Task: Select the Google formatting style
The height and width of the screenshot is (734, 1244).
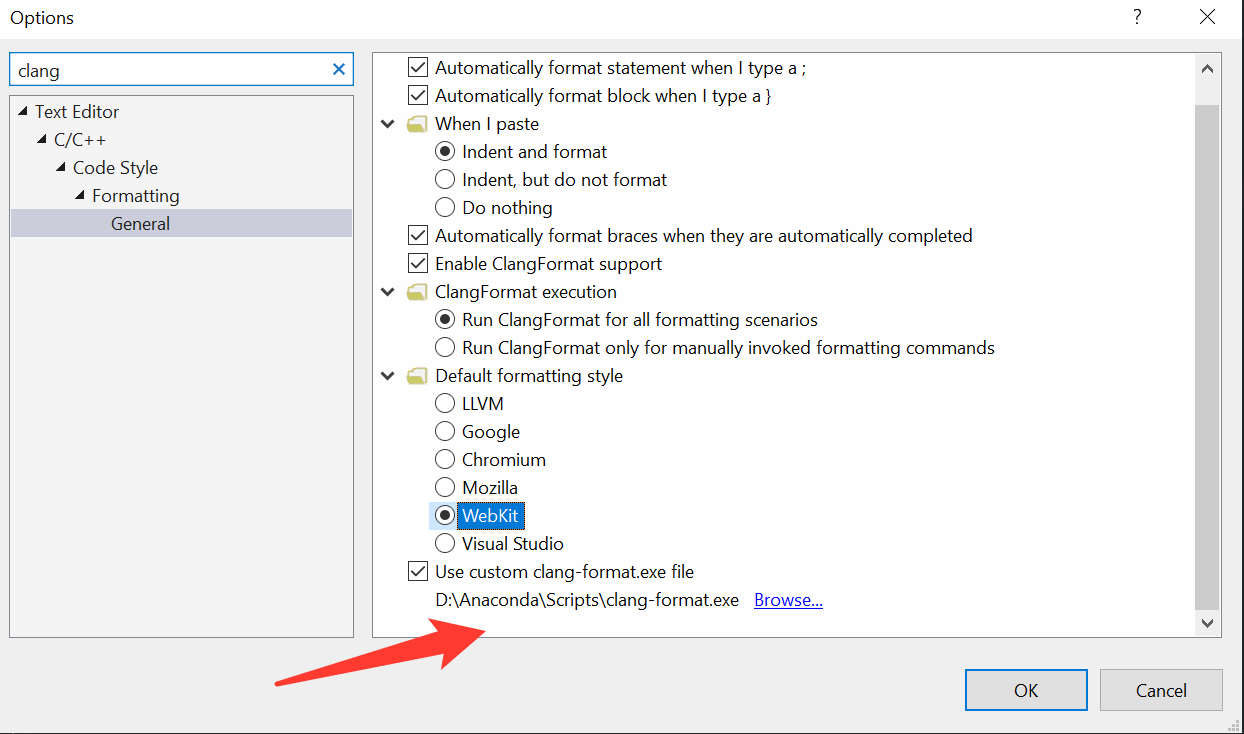Action: click(445, 432)
